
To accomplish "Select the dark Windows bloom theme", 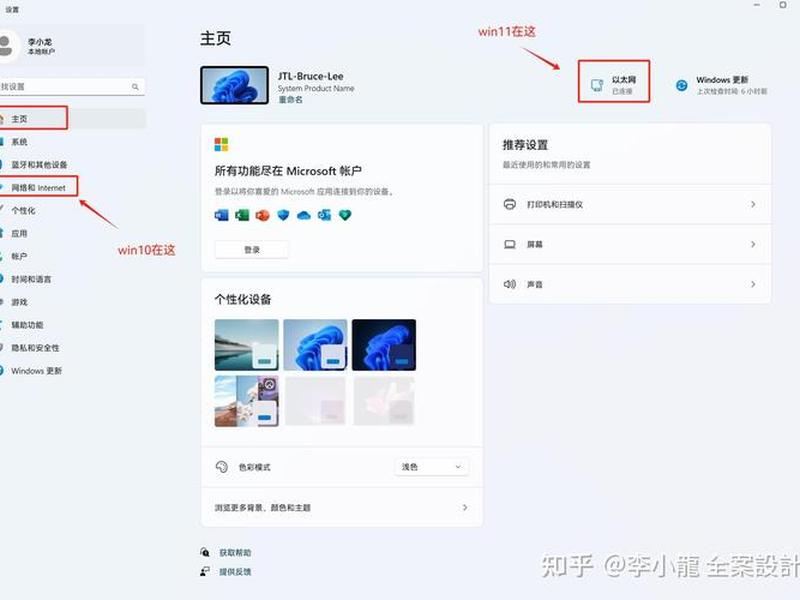I will 384,345.
